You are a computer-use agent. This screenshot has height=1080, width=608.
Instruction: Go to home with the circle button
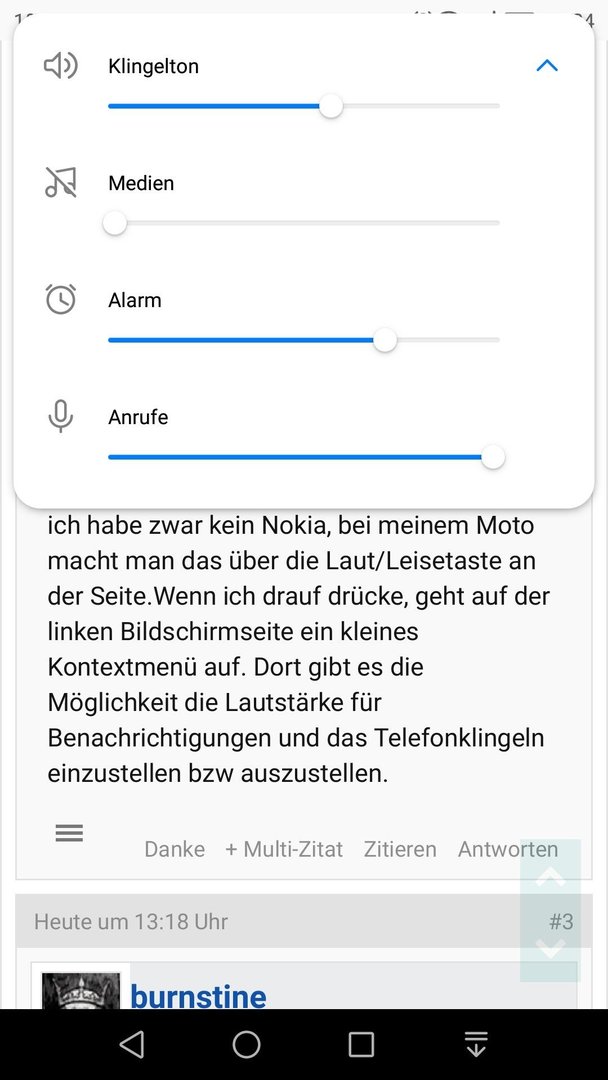pos(247,1044)
